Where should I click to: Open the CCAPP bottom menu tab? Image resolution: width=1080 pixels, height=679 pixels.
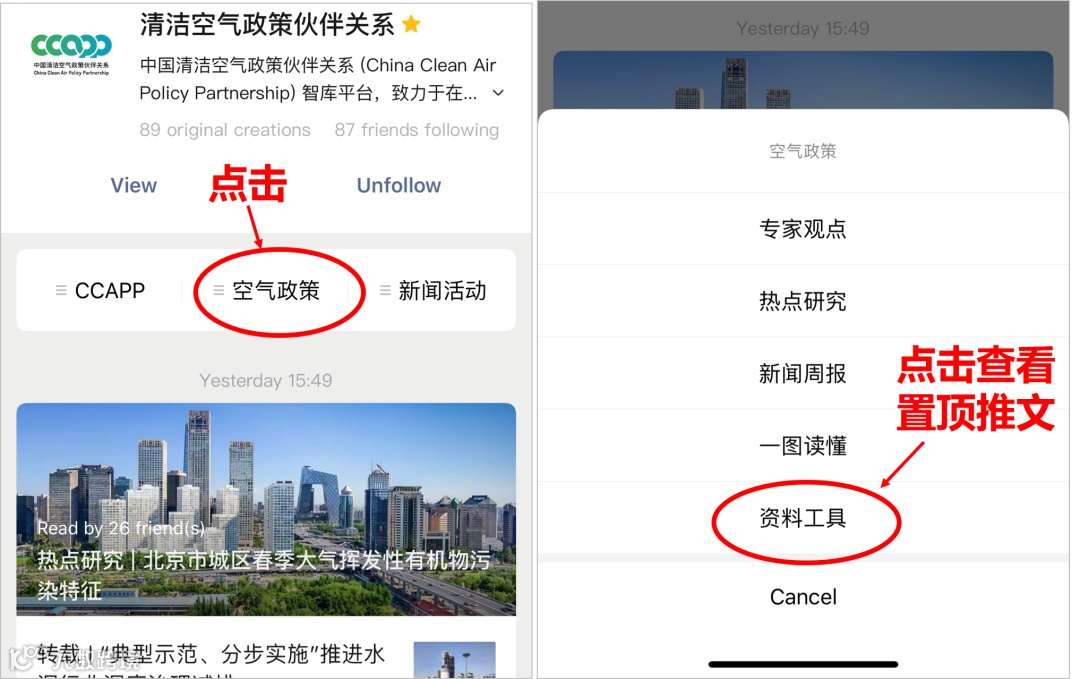[x=100, y=291]
